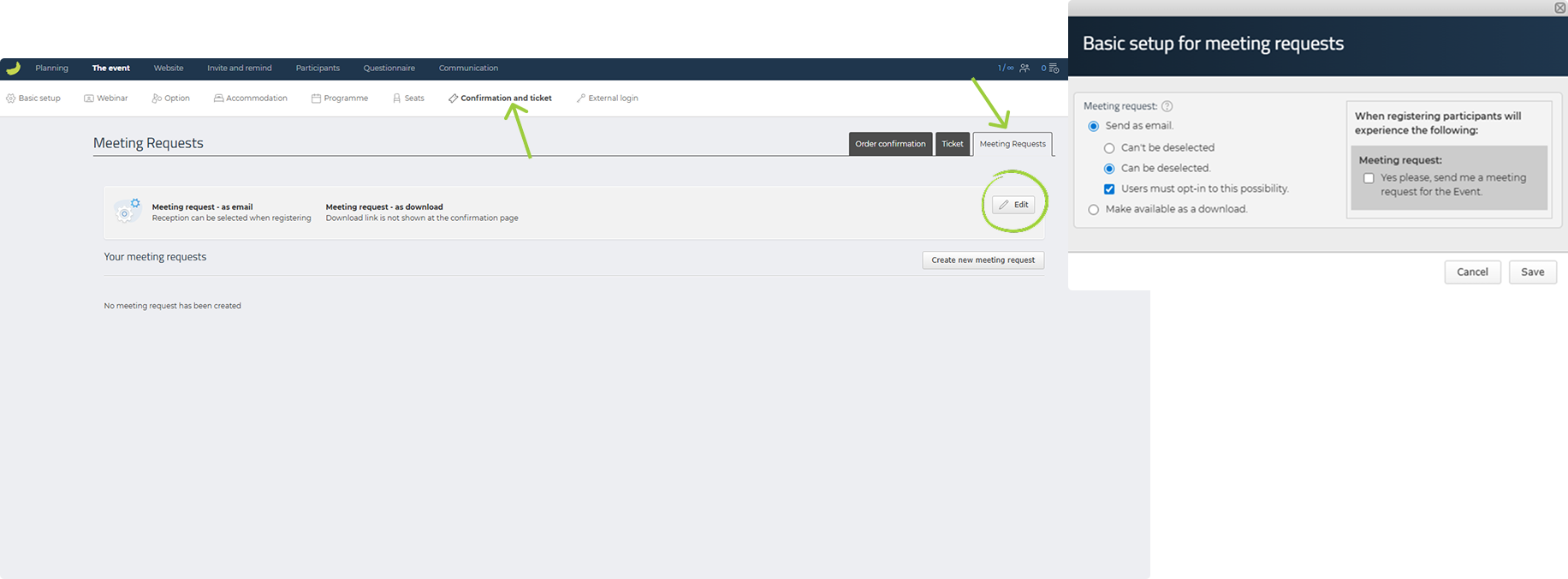Switch to the Ticket tab
This screenshot has width=1568, height=579.
[x=952, y=144]
